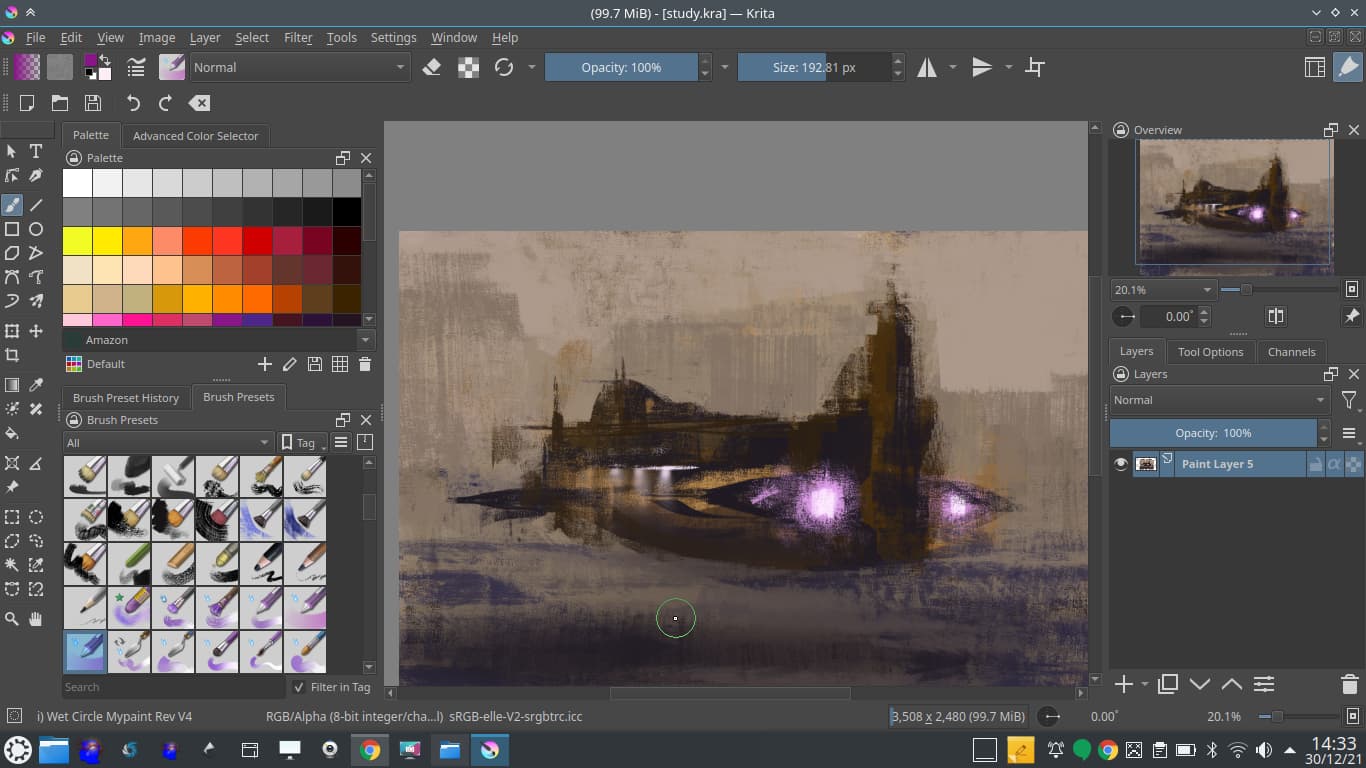The image size is (1366, 768).
Task: Expand the Amazon palette dropdown
Action: click(x=365, y=340)
